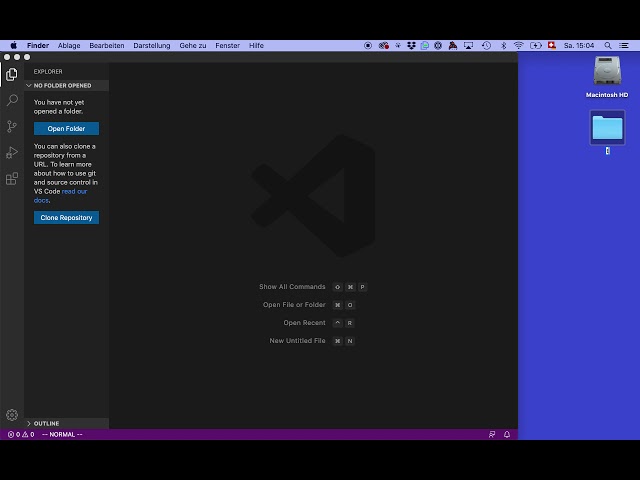Open the Gehe zu menu
This screenshot has width=640, height=480.
[193, 45]
